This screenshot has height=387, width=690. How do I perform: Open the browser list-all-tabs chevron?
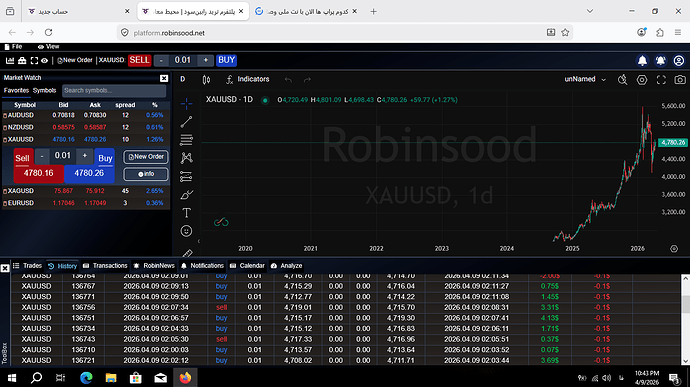click(590, 11)
